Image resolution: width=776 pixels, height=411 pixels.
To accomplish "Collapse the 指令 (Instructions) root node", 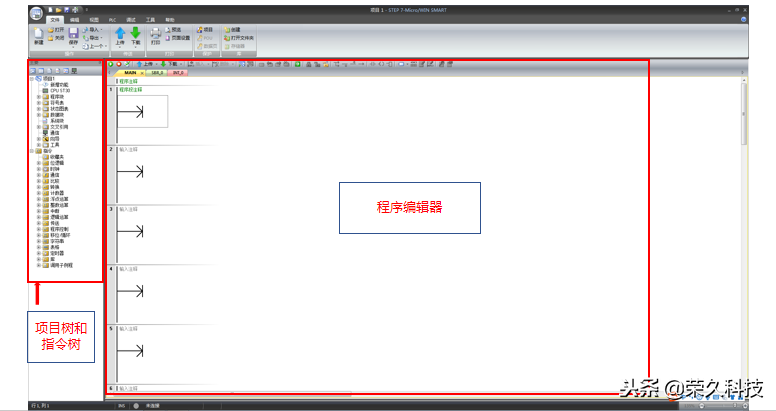I will (32, 151).
